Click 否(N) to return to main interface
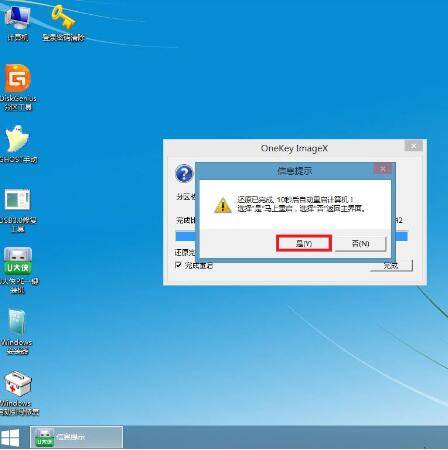 [360, 243]
